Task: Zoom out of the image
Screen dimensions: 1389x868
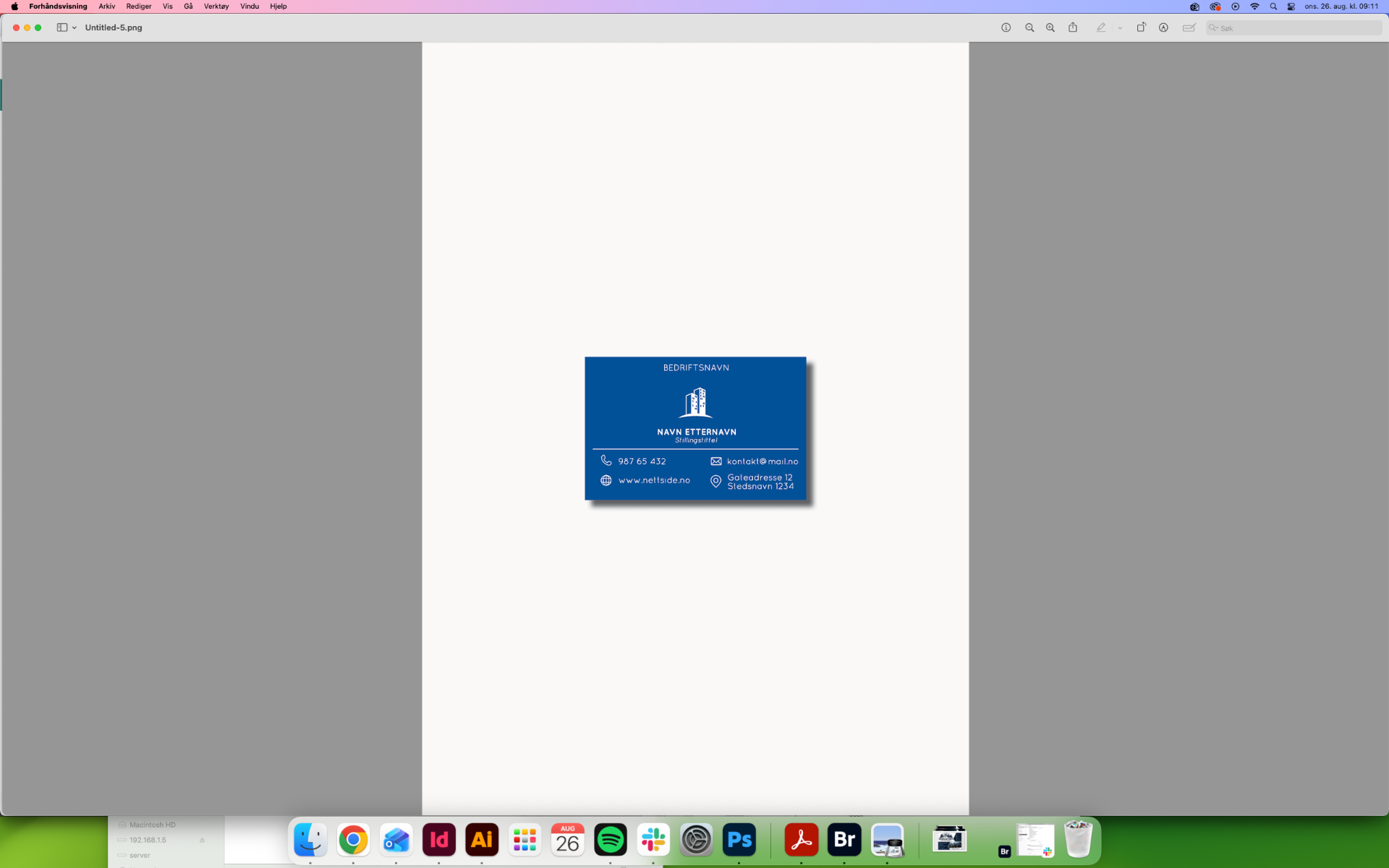Action: (1029, 27)
